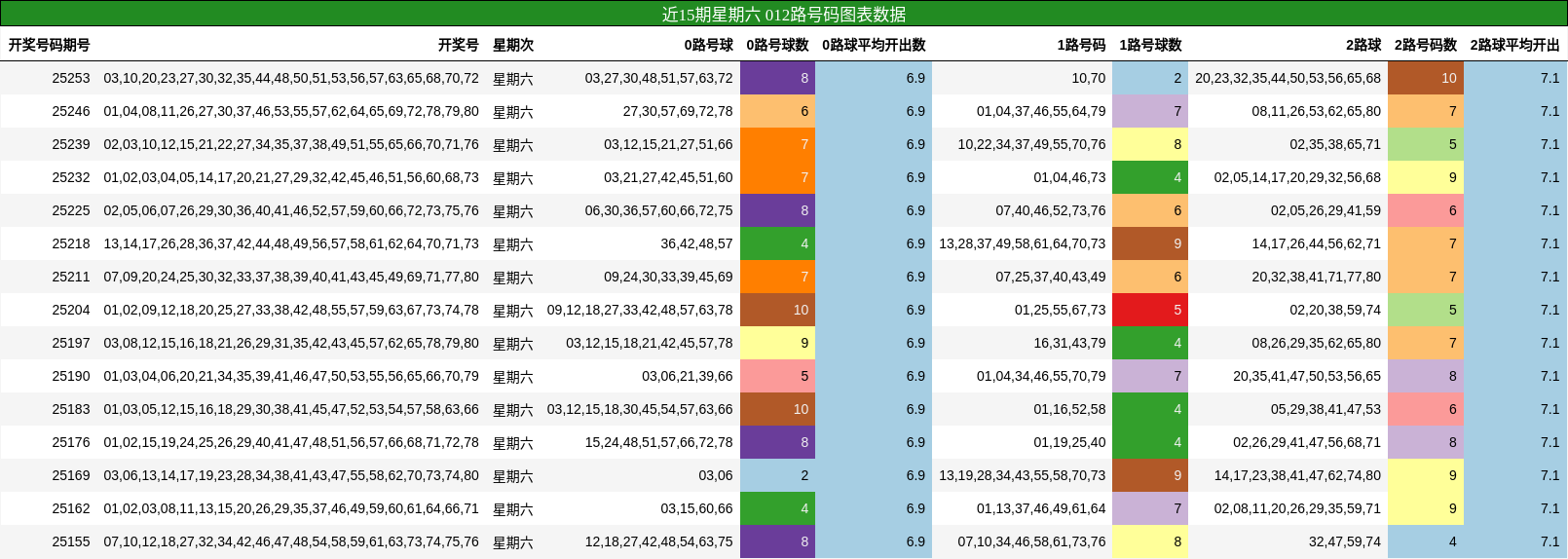
Task: Click the green title banner 近15期星期六 012路号码图表数据
Action: pyautogui.click(x=784, y=14)
